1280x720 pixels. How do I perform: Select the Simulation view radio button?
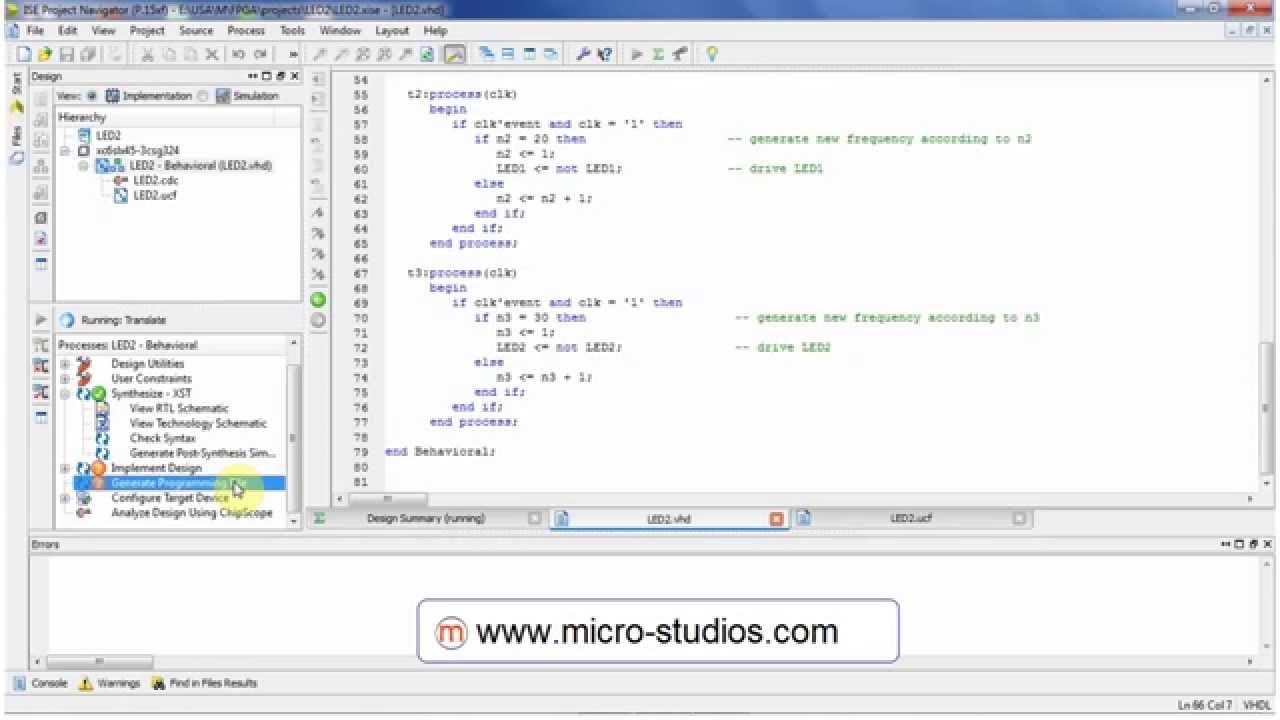(x=203, y=96)
